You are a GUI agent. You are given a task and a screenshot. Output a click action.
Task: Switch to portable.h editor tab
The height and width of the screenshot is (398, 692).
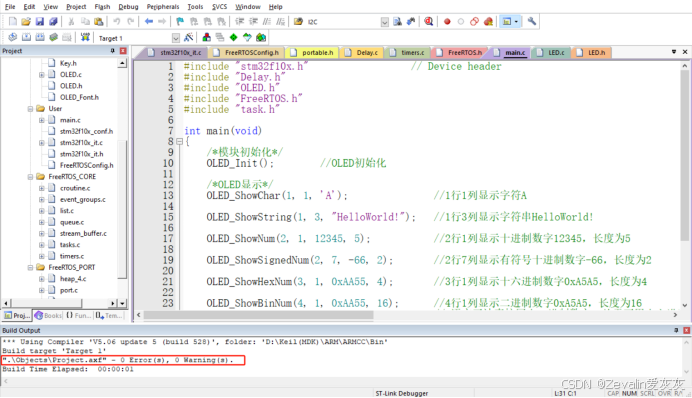click(x=313, y=53)
